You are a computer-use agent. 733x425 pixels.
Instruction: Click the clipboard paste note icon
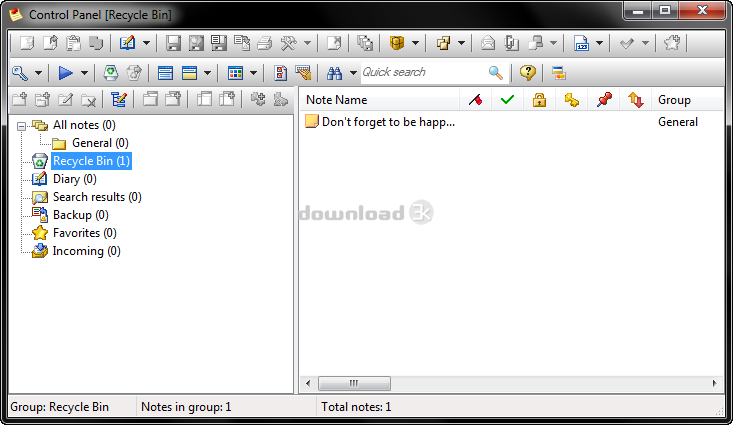[x=73, y=43]
